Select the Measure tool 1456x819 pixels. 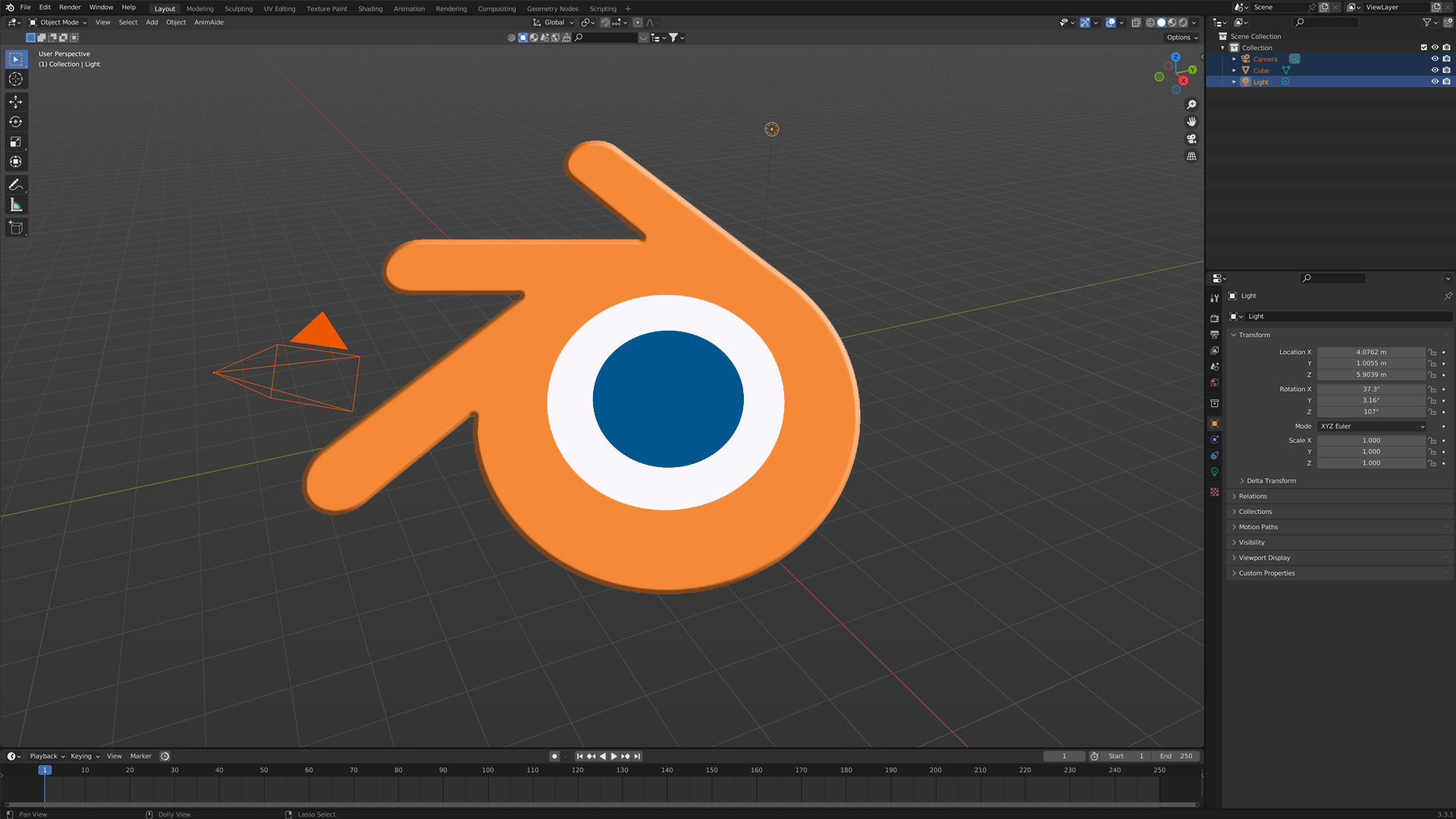pyautogui.click(x=15, y=205)
